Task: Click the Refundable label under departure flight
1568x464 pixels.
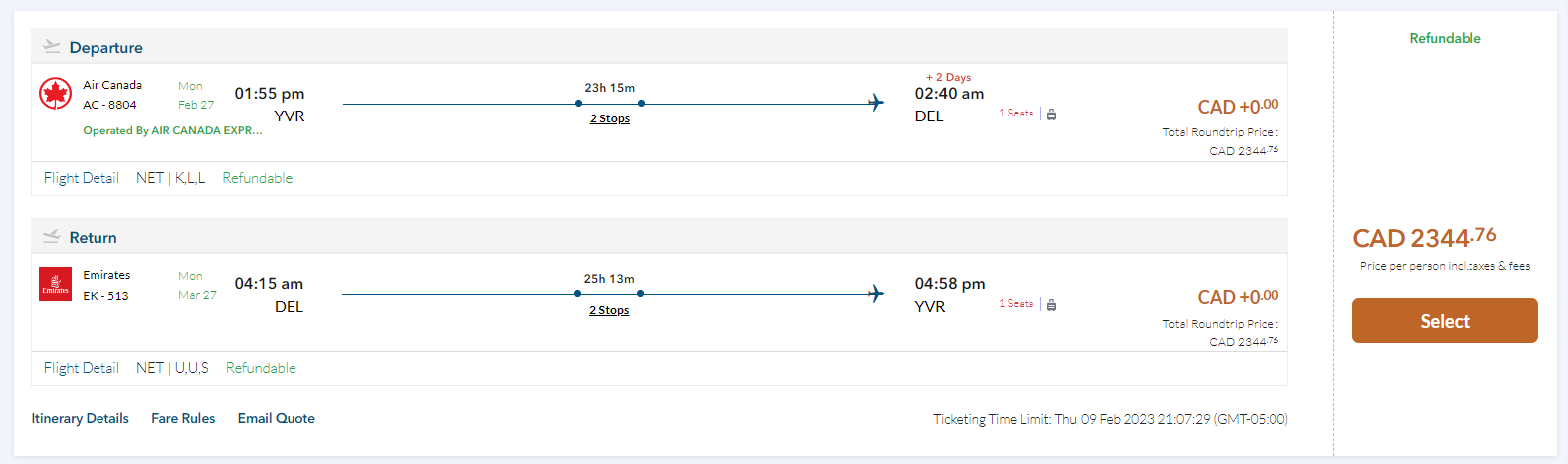Action: pyautogui.click(x=257, y=178)
